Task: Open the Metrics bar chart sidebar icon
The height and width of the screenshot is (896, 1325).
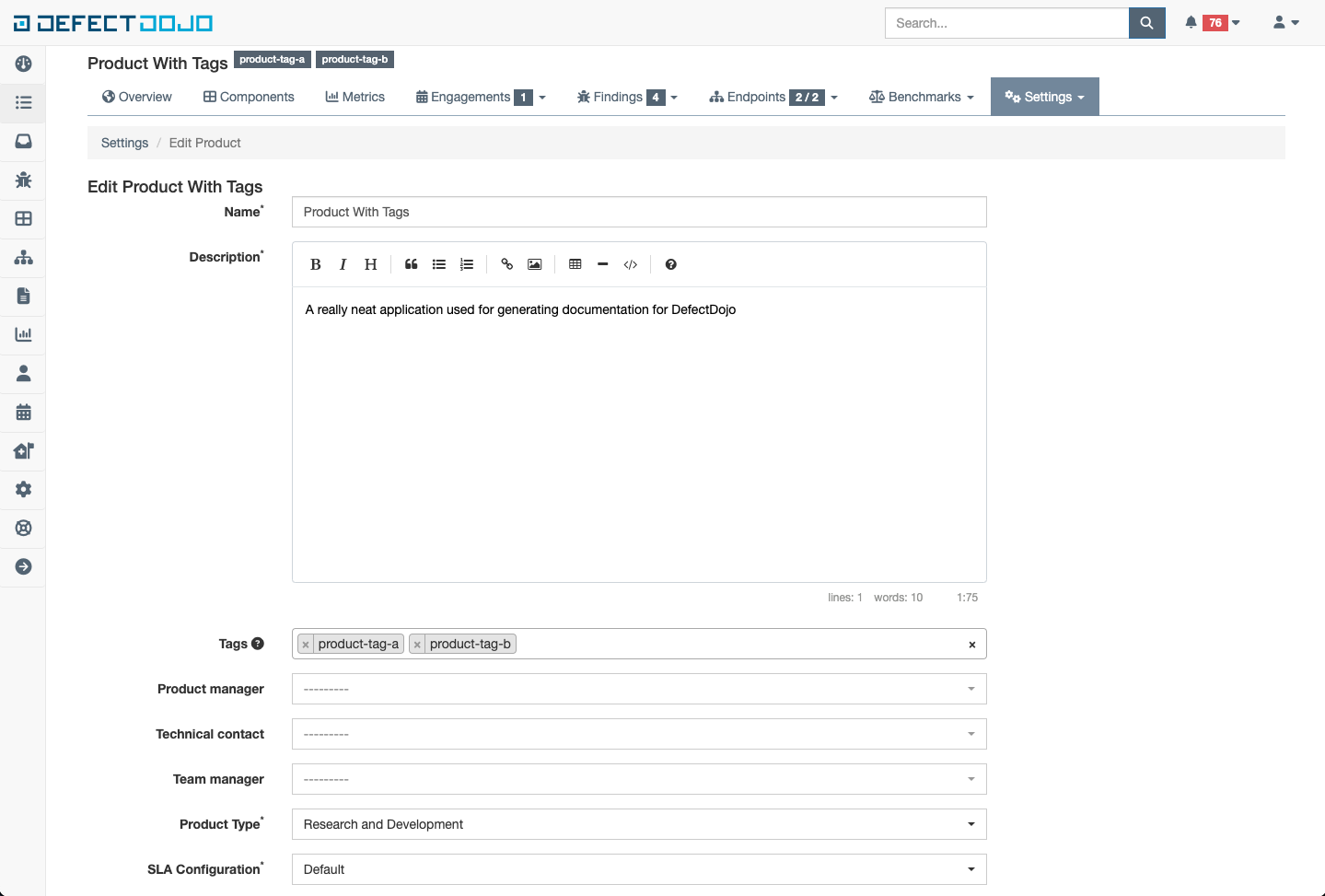Action: click(22, 334)
